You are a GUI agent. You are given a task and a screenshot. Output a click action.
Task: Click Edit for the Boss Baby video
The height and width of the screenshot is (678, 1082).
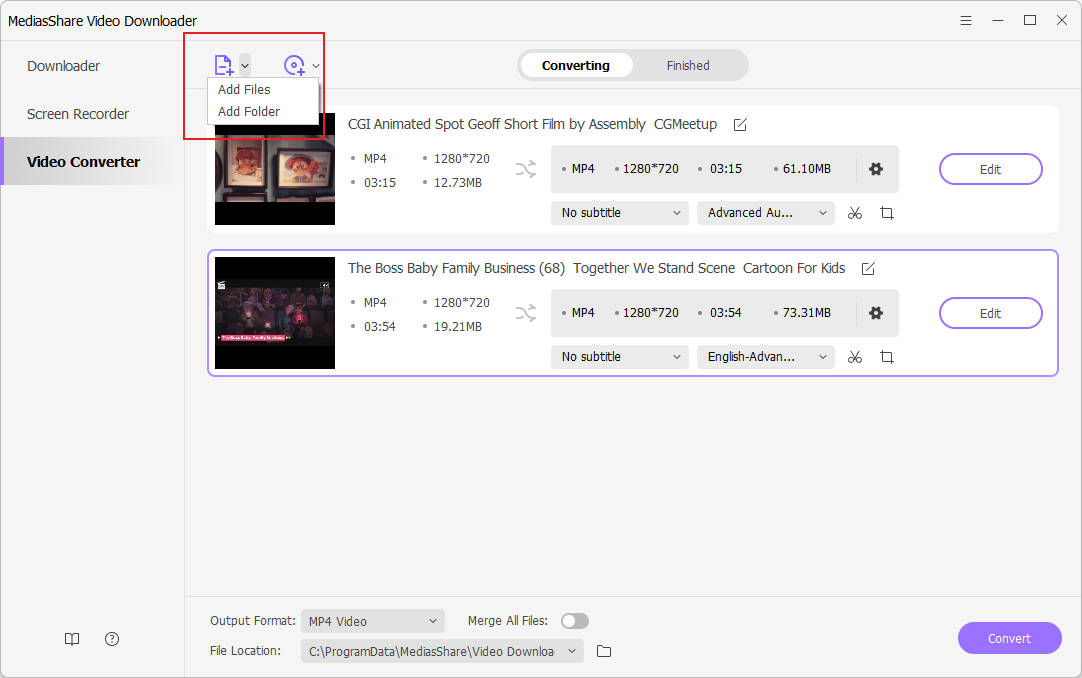[990, 313]
